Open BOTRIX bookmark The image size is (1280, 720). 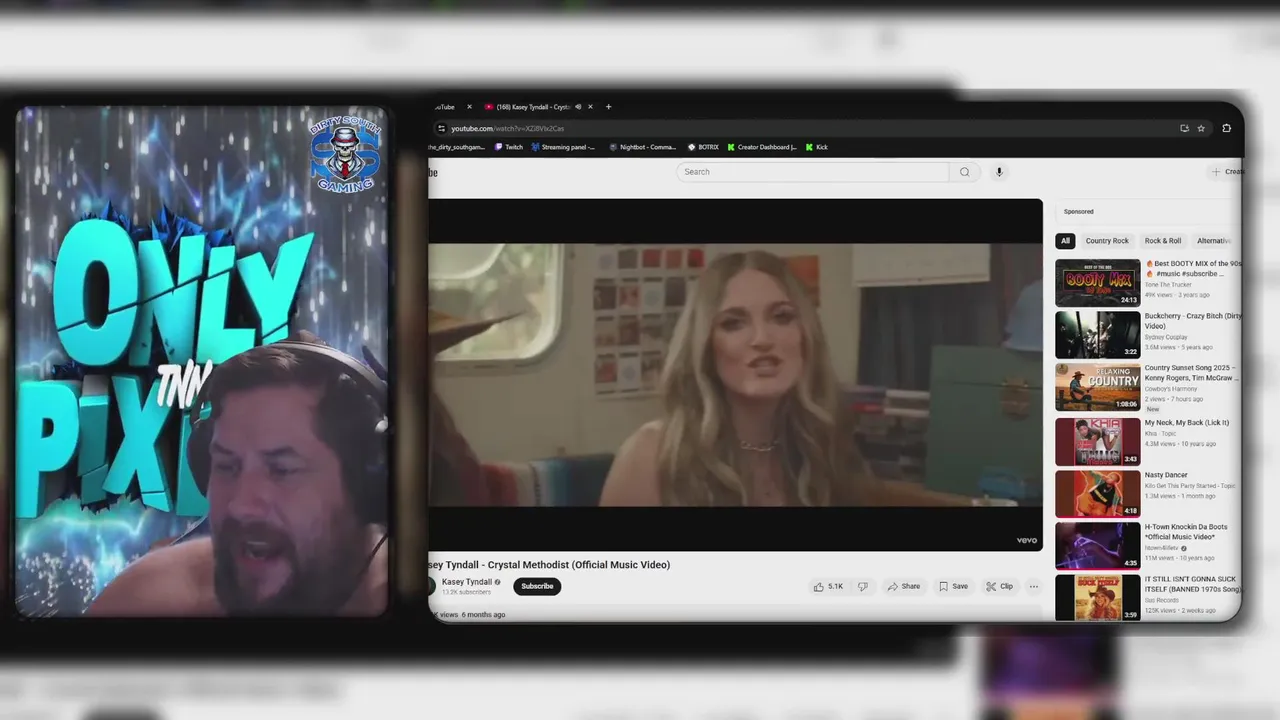tap(703, 147)
